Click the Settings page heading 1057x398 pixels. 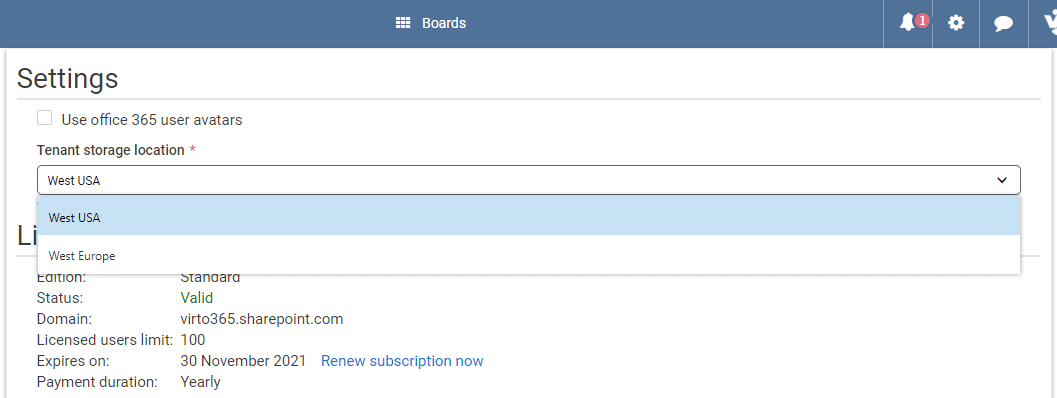[67, 78]
